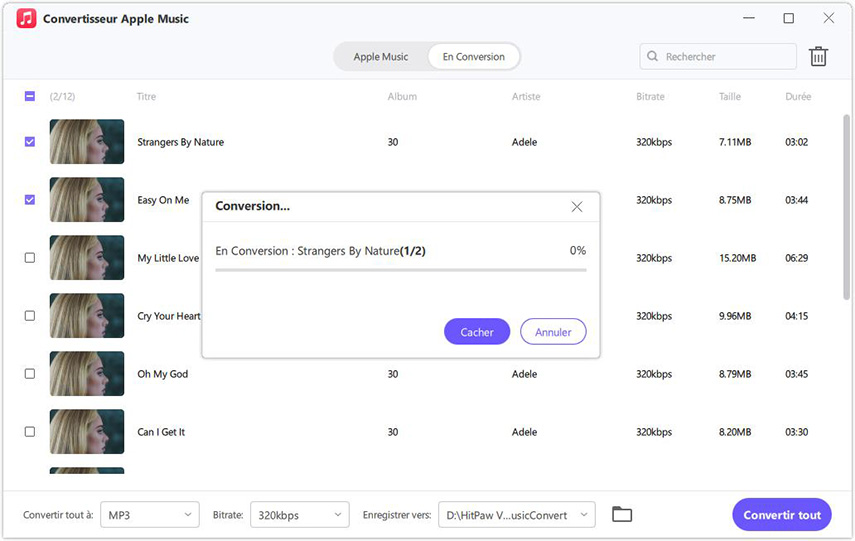The height and width of the screenshot is (541, 855).
Task: Select the My Little Love title
Action: pyautogui.click(x=168, y=258)
